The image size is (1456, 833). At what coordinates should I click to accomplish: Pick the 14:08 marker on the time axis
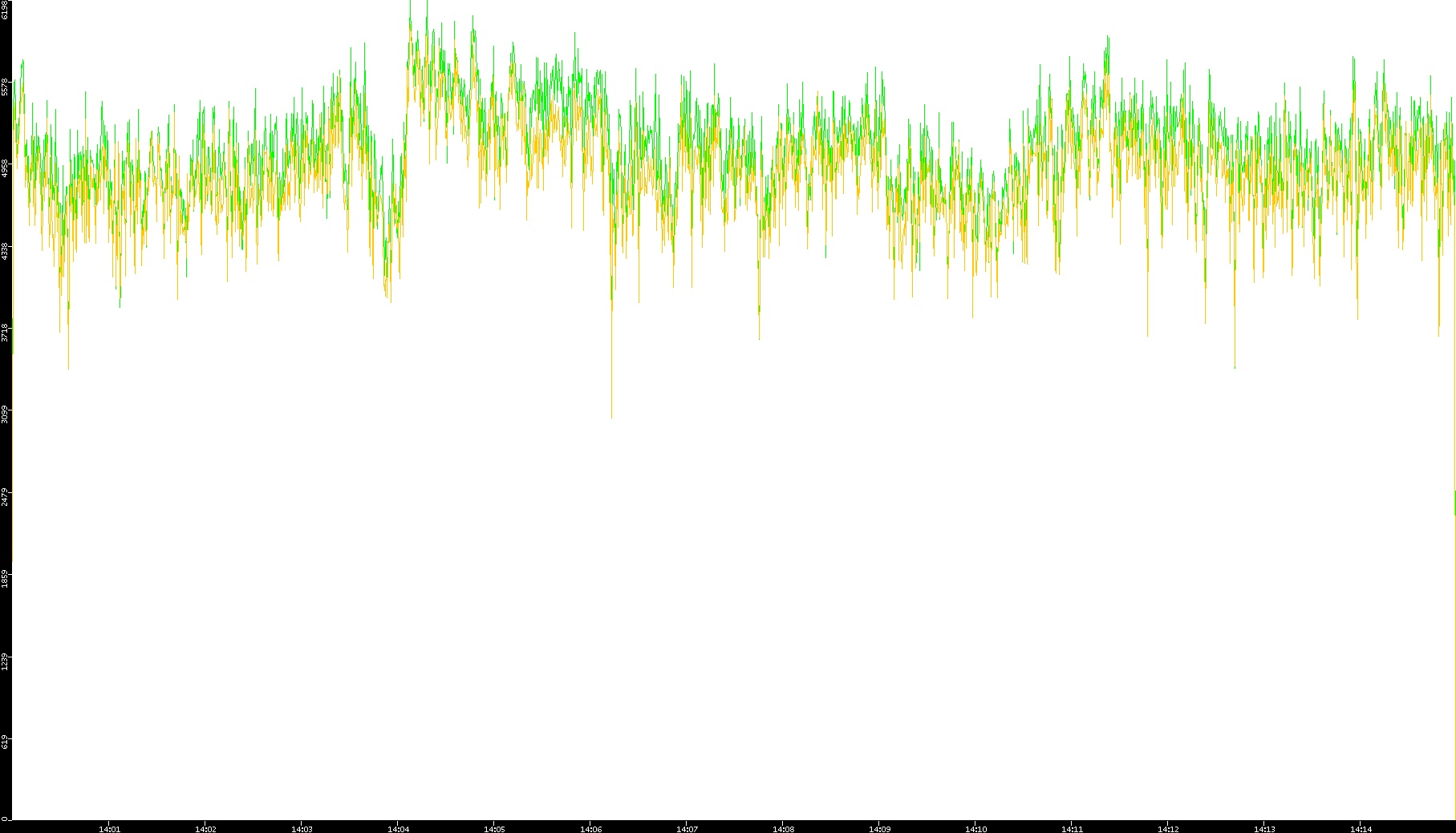[783, 828]
